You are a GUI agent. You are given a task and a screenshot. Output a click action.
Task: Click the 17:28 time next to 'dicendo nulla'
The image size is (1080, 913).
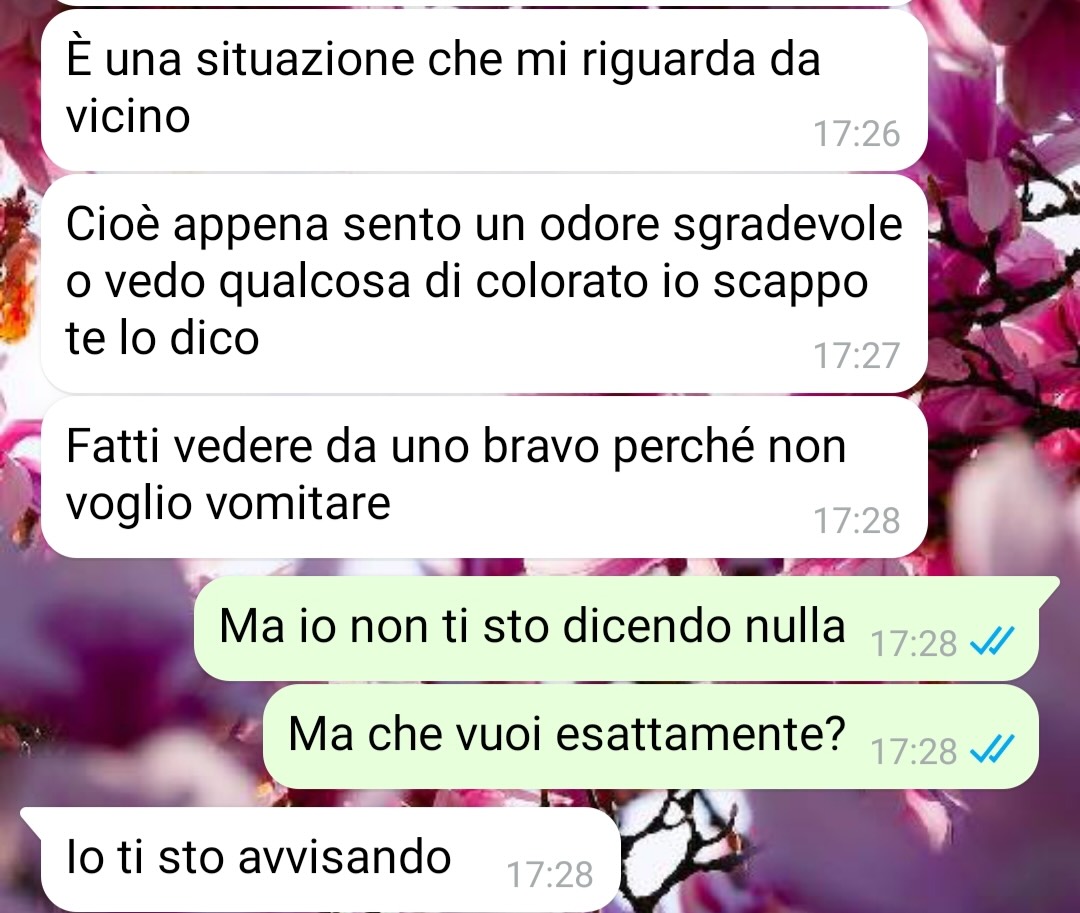(x=914, y=644)
